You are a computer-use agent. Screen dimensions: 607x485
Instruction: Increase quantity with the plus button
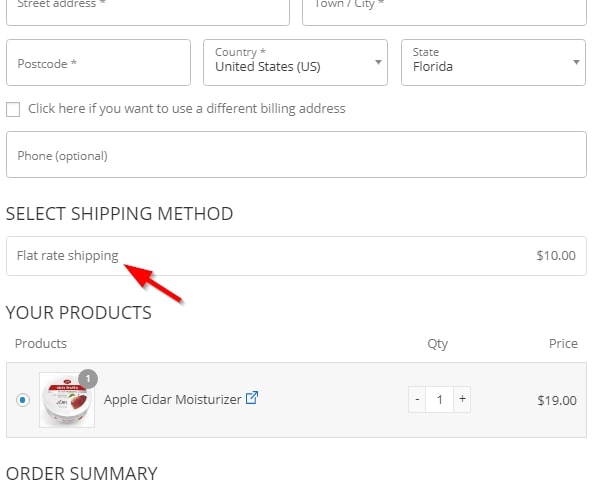[462, 399]
